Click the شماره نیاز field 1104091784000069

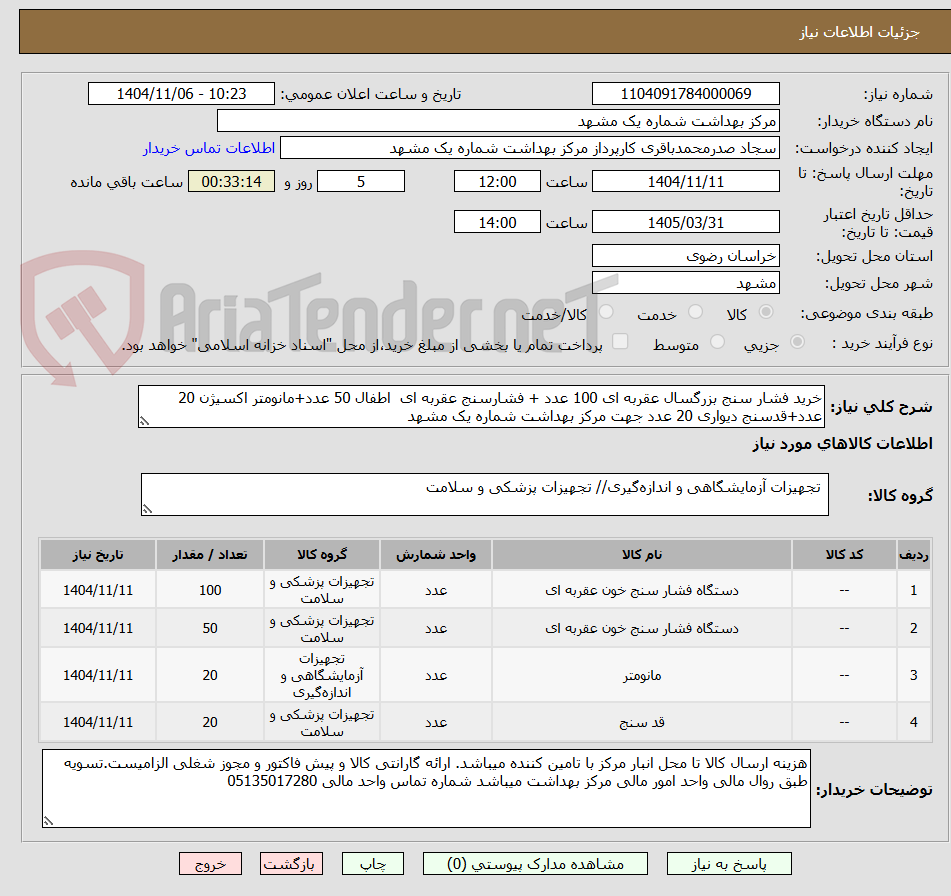pos(685,94)
